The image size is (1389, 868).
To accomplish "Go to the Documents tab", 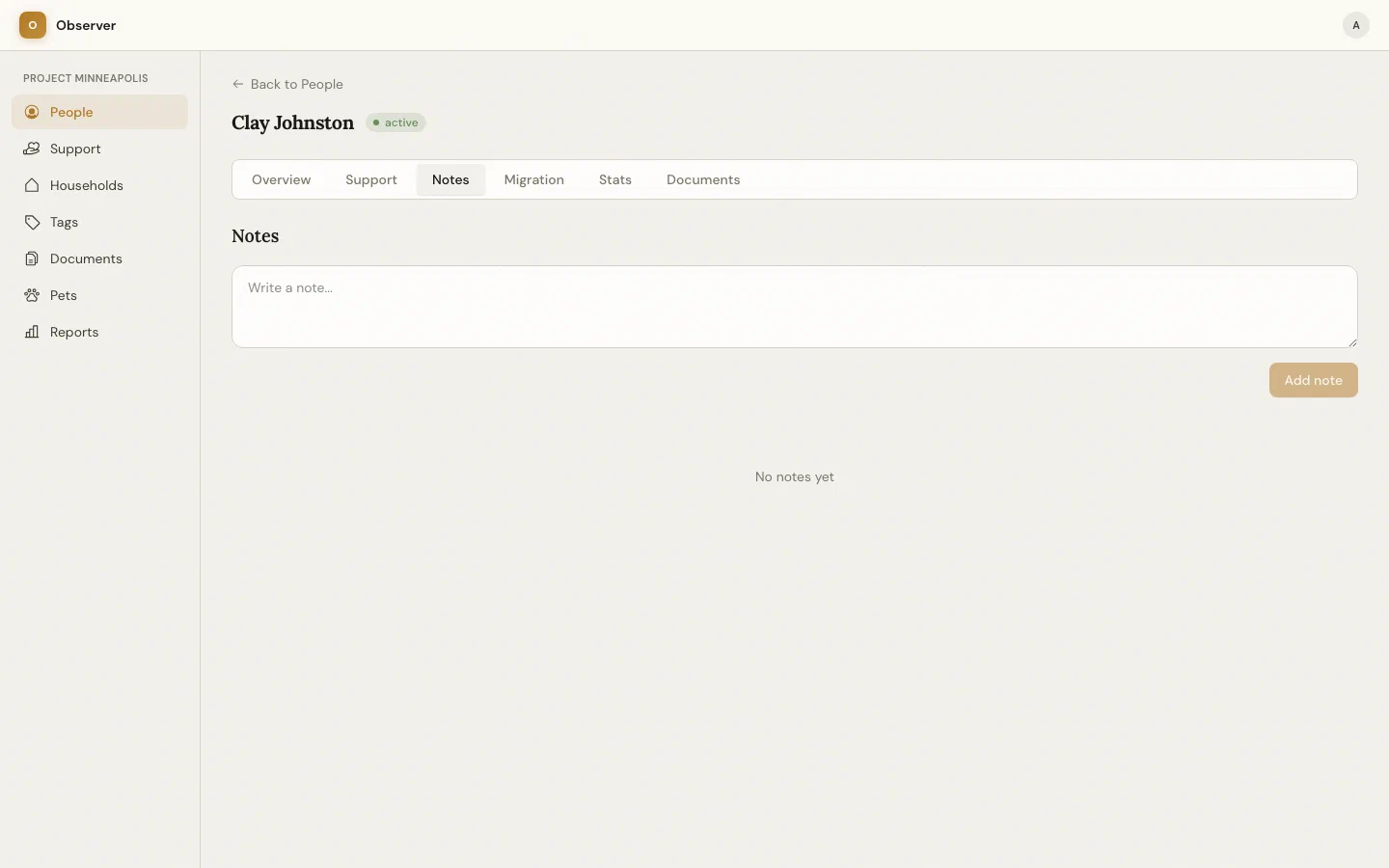I will tap(703, 179).
